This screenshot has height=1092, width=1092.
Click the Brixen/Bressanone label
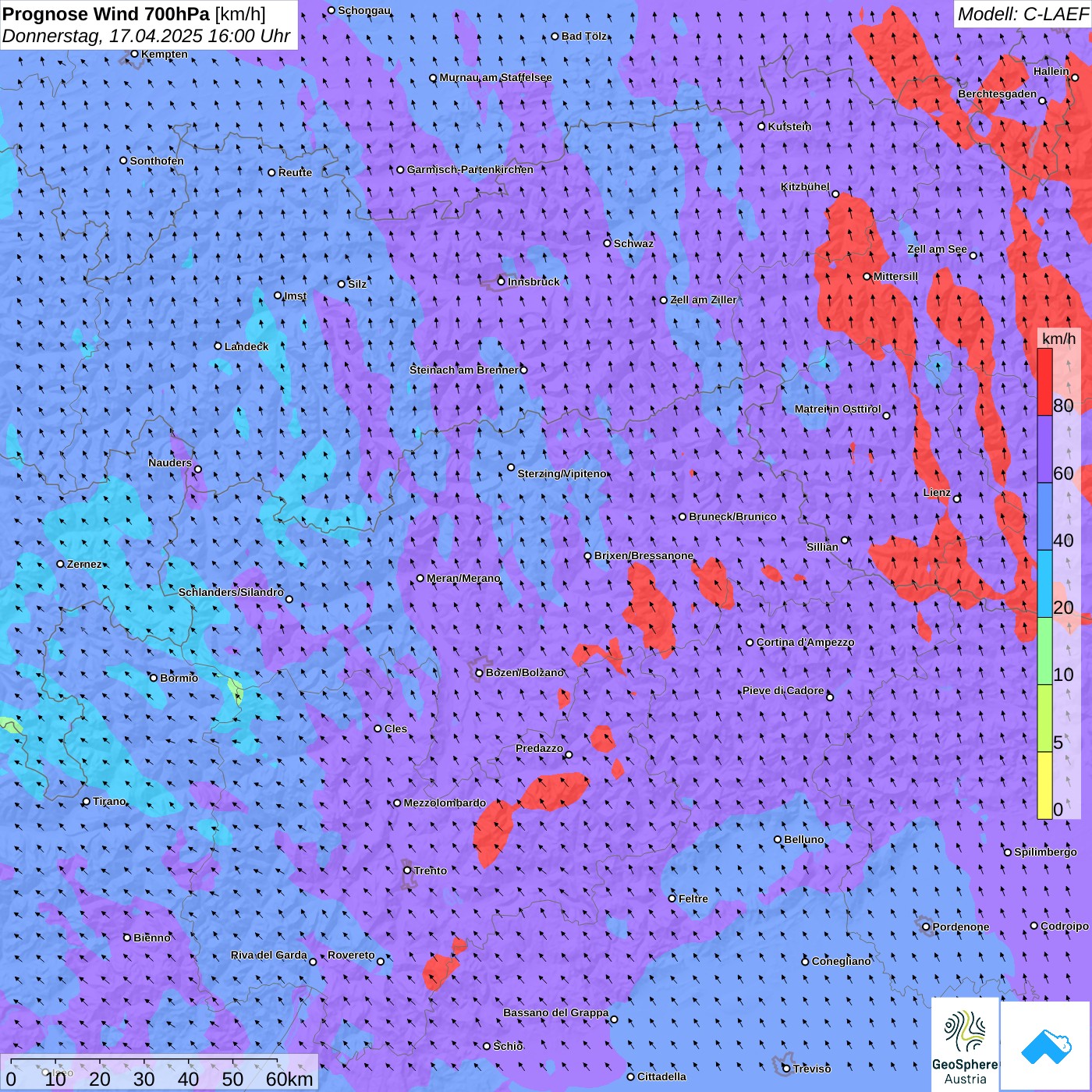(x=643, y=556)
